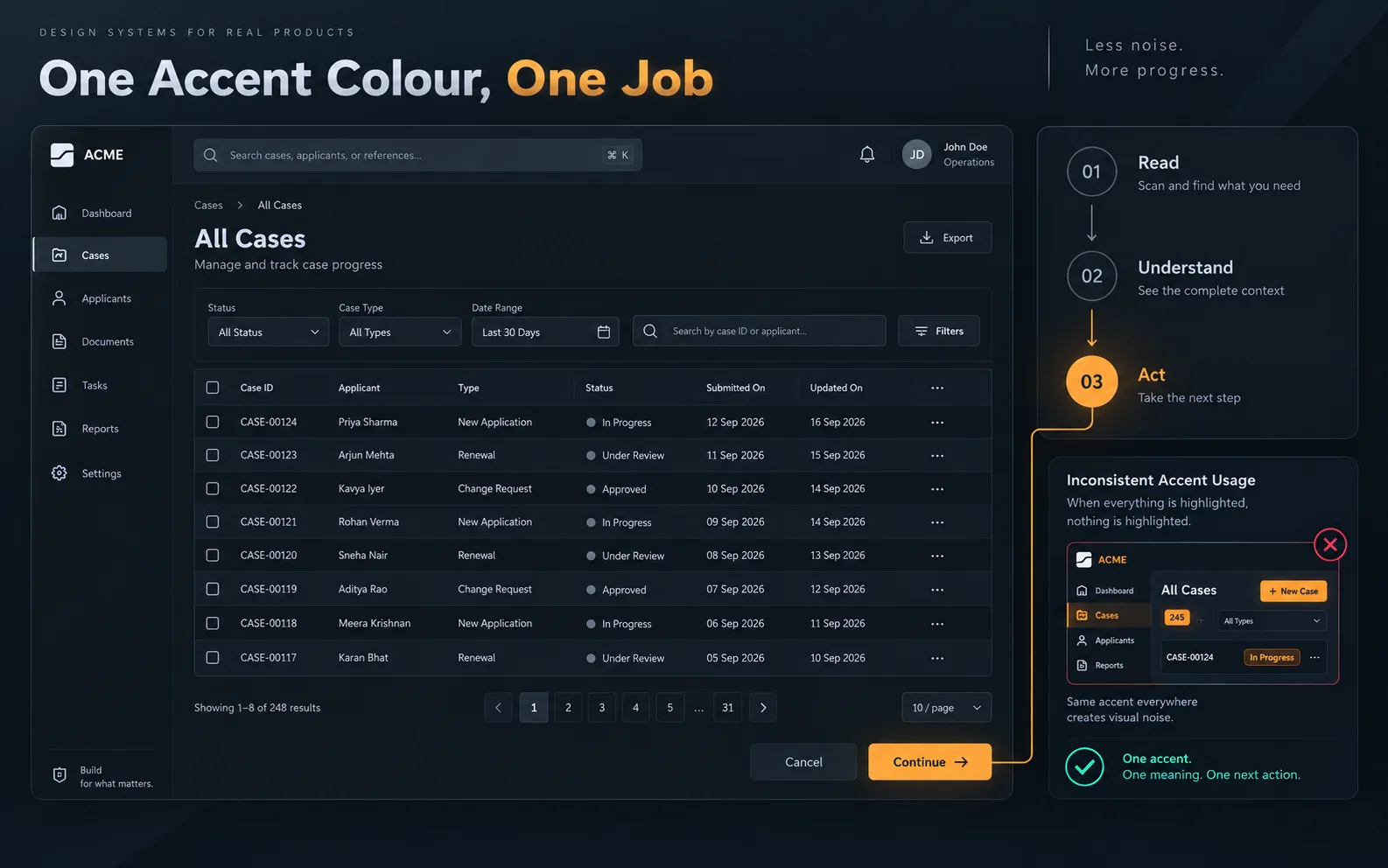The image size is (1388, 868).
Task: Click the Cases breadcrumb link
Action: [x=208, y=206]
